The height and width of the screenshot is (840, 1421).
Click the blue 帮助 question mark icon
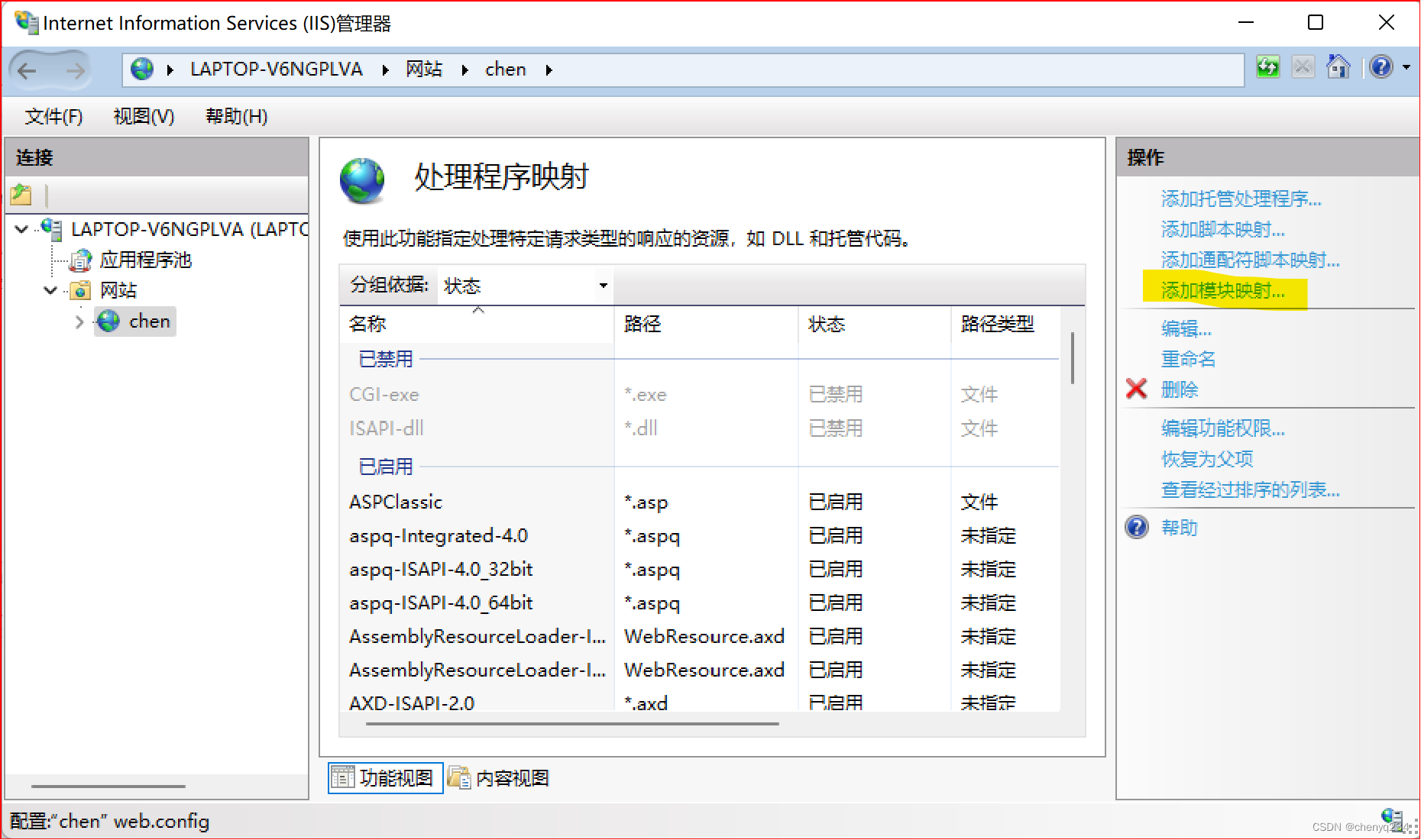click(1137, 527)
